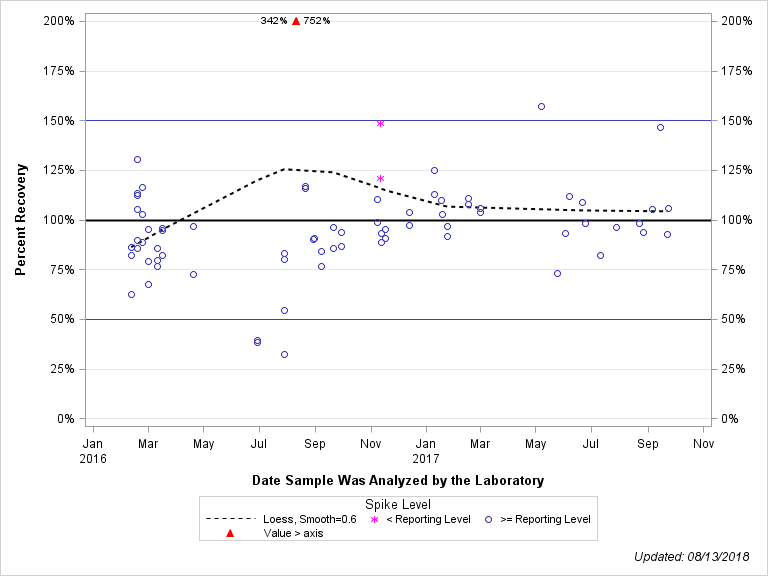Click the lowest data point near 32%
Viewport: 768px width, 576px height.
[285, 355]
